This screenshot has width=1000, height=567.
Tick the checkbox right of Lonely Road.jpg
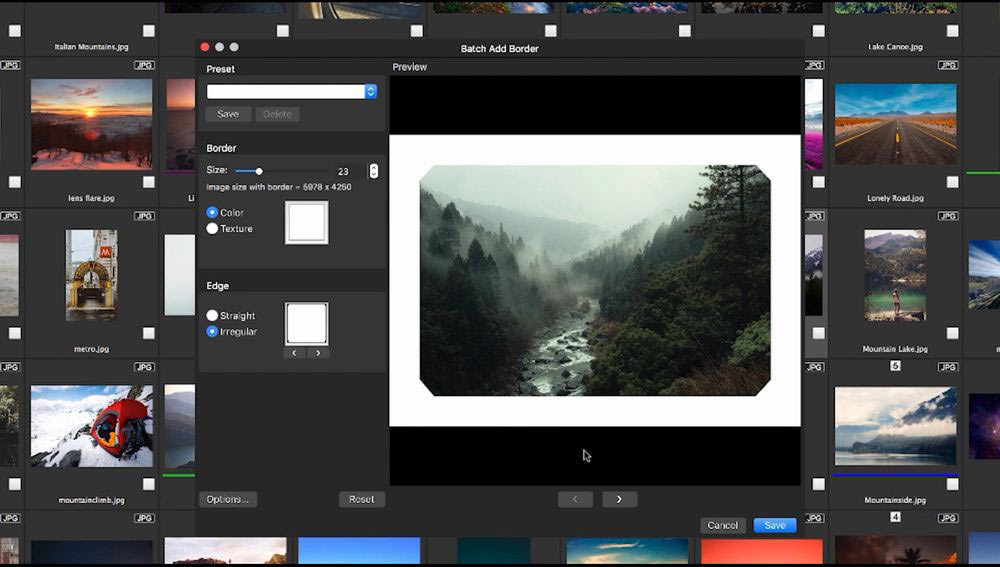coord(953,182)
